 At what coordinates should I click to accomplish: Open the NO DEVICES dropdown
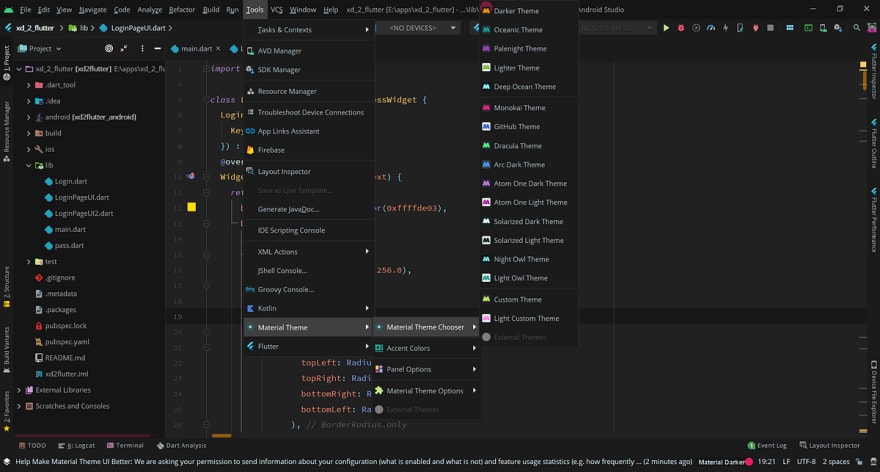[x=420, y=28]
